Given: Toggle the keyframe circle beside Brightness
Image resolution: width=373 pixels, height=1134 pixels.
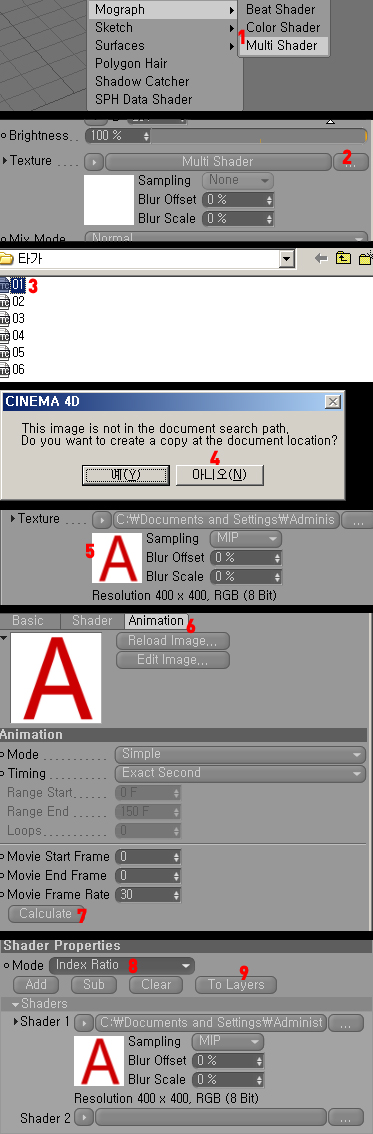Looking at the screenshot, I should [x=4, y=135].
